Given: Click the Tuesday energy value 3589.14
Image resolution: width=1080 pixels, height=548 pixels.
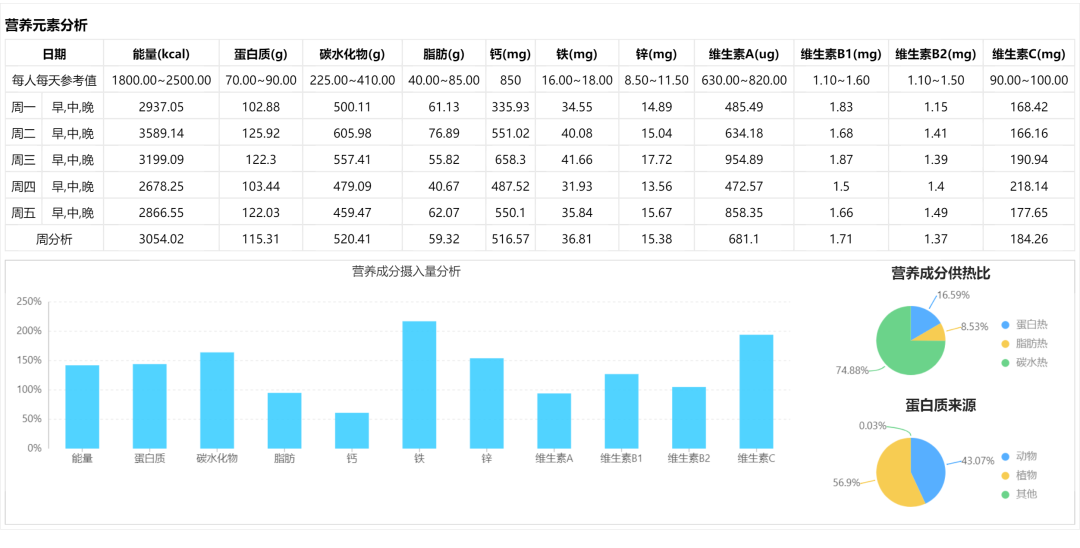Looking at the screenshot, I should [161, 133].
